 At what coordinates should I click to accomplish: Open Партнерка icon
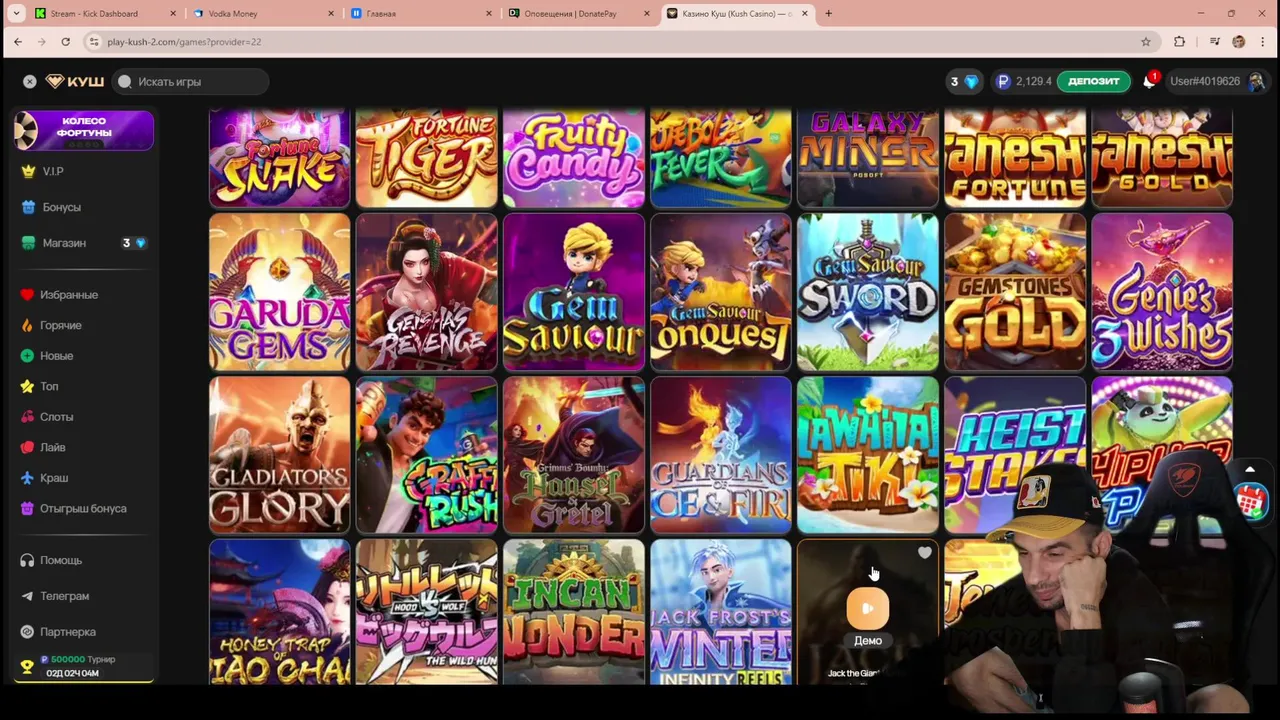pos(27,632)
